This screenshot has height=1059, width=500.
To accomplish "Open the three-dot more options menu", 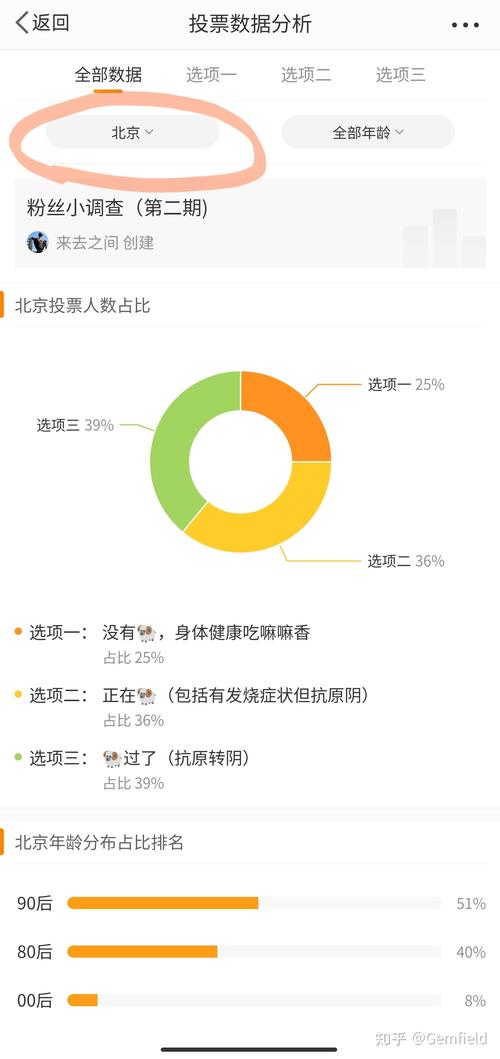I will coord(465,25).
